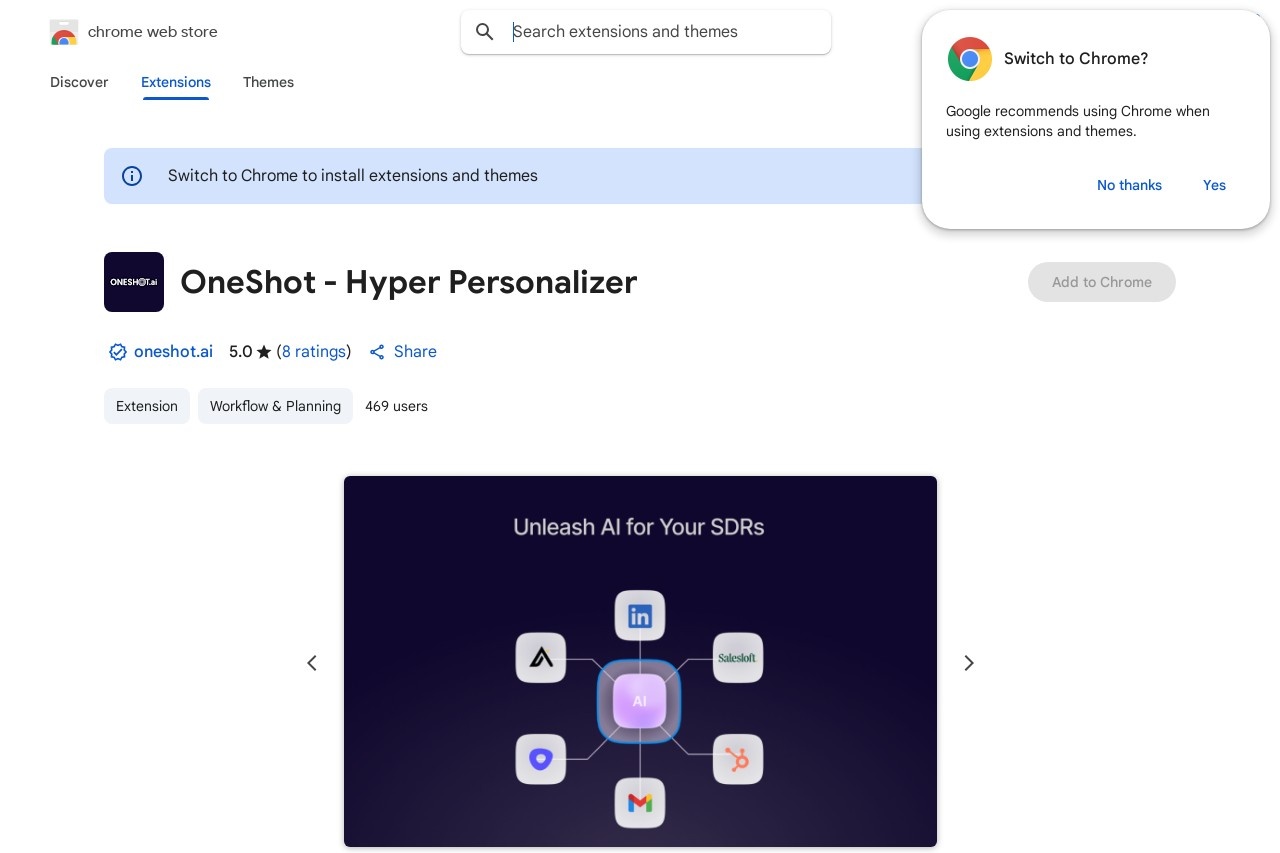Click the search magnifier icon
Screen dimensions: 1280x853
[485, 32]
